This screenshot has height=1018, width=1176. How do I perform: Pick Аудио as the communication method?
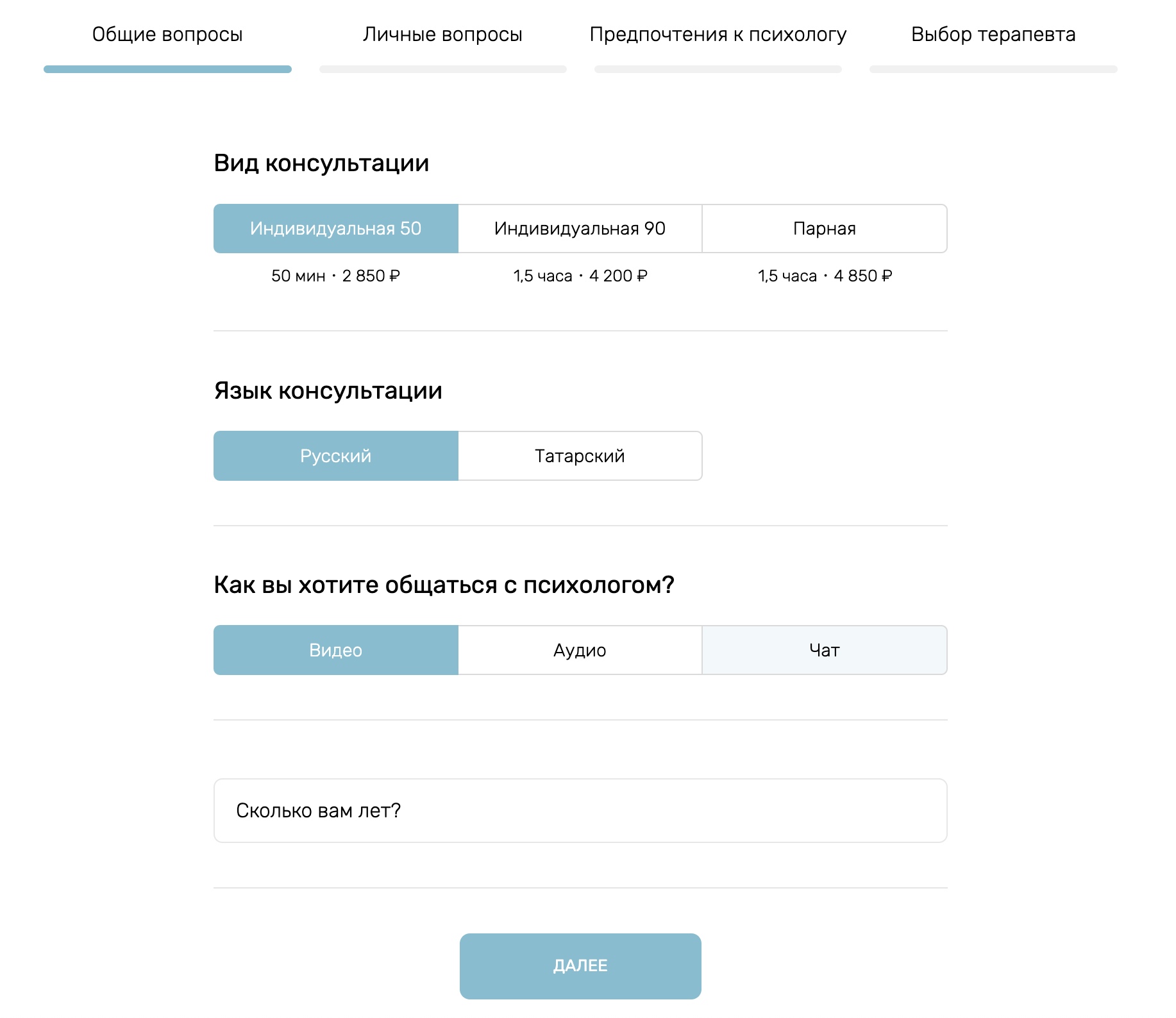coord(580,650)
